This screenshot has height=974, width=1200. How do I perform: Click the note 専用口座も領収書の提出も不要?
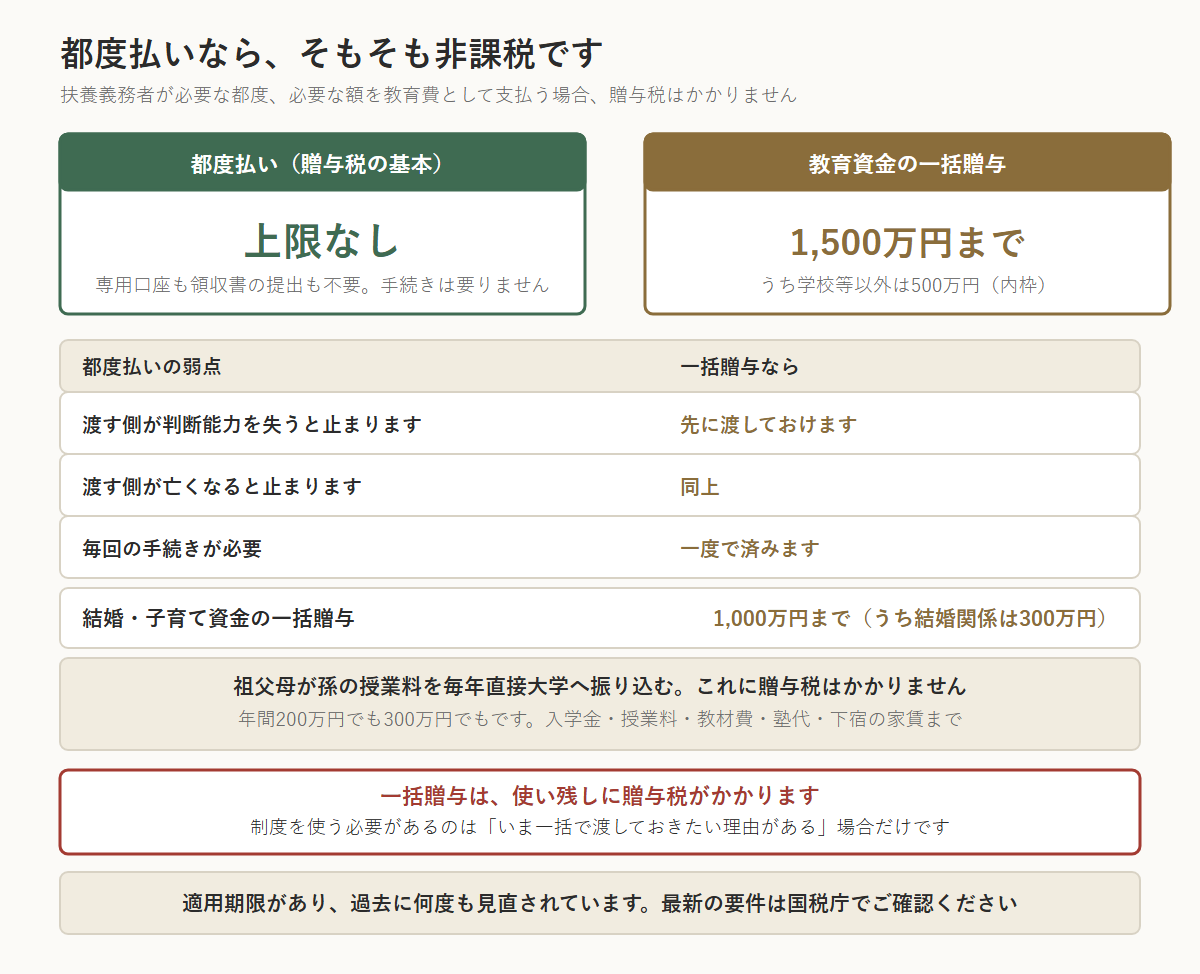pyautogui.click(x=323, y=285)
